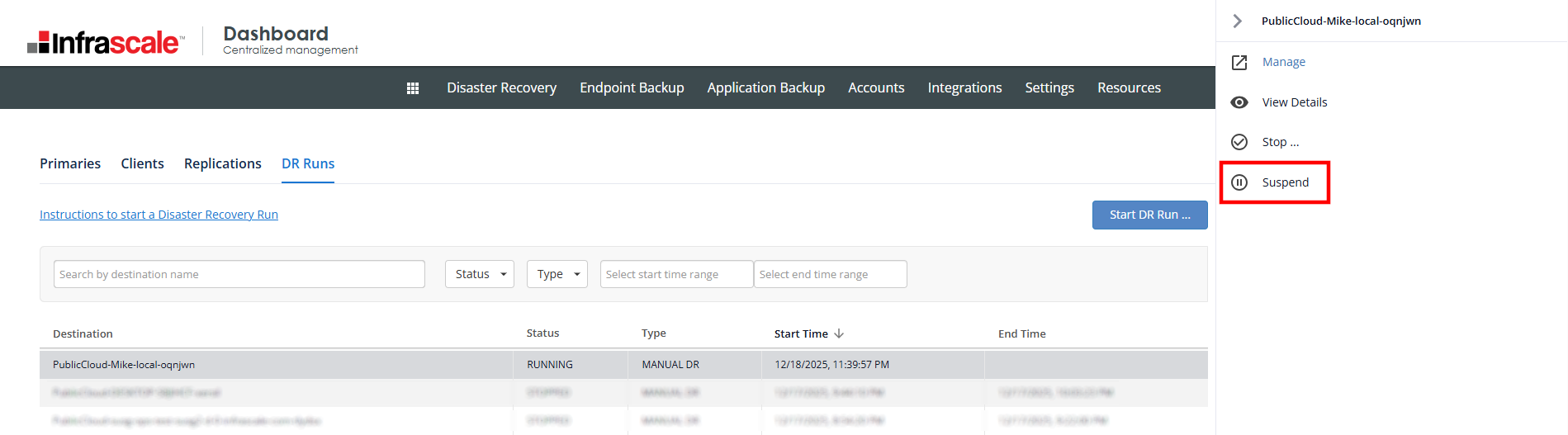
Task: Open the Clients tab
Action: [x=142, y=163]
